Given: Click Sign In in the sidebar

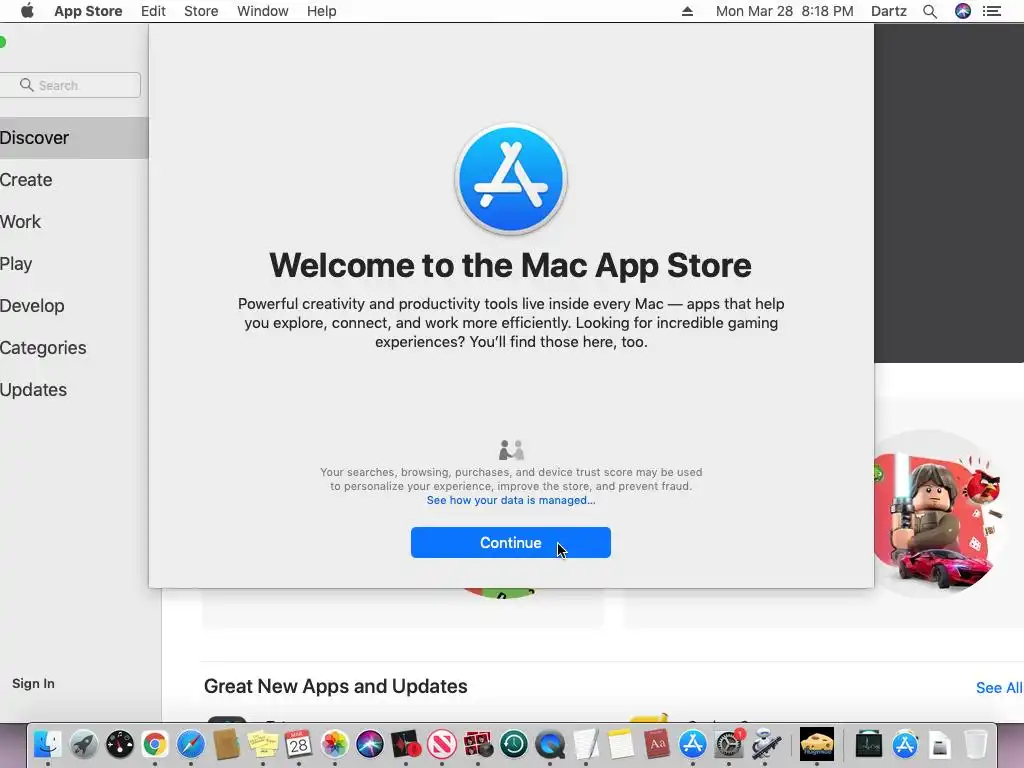Looking at the screenshot, I should pyautogui.click(x=33, y=683).
